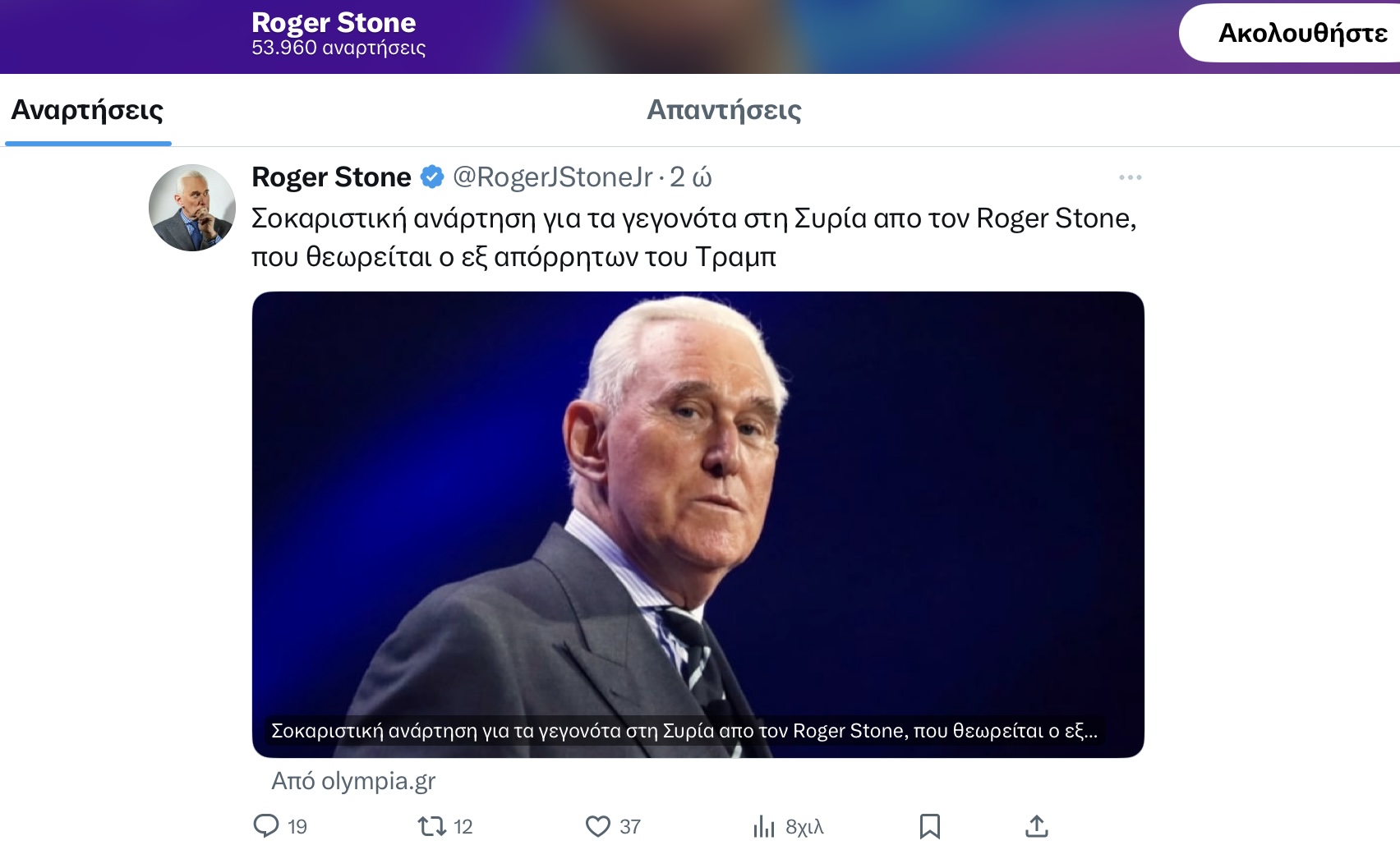
Task: Click the Roger Stone header title
Action: [334, 22]
